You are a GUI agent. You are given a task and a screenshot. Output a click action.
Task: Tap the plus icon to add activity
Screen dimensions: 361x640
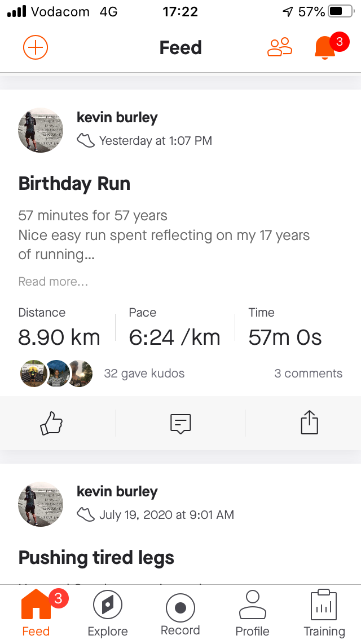(36, 47)
